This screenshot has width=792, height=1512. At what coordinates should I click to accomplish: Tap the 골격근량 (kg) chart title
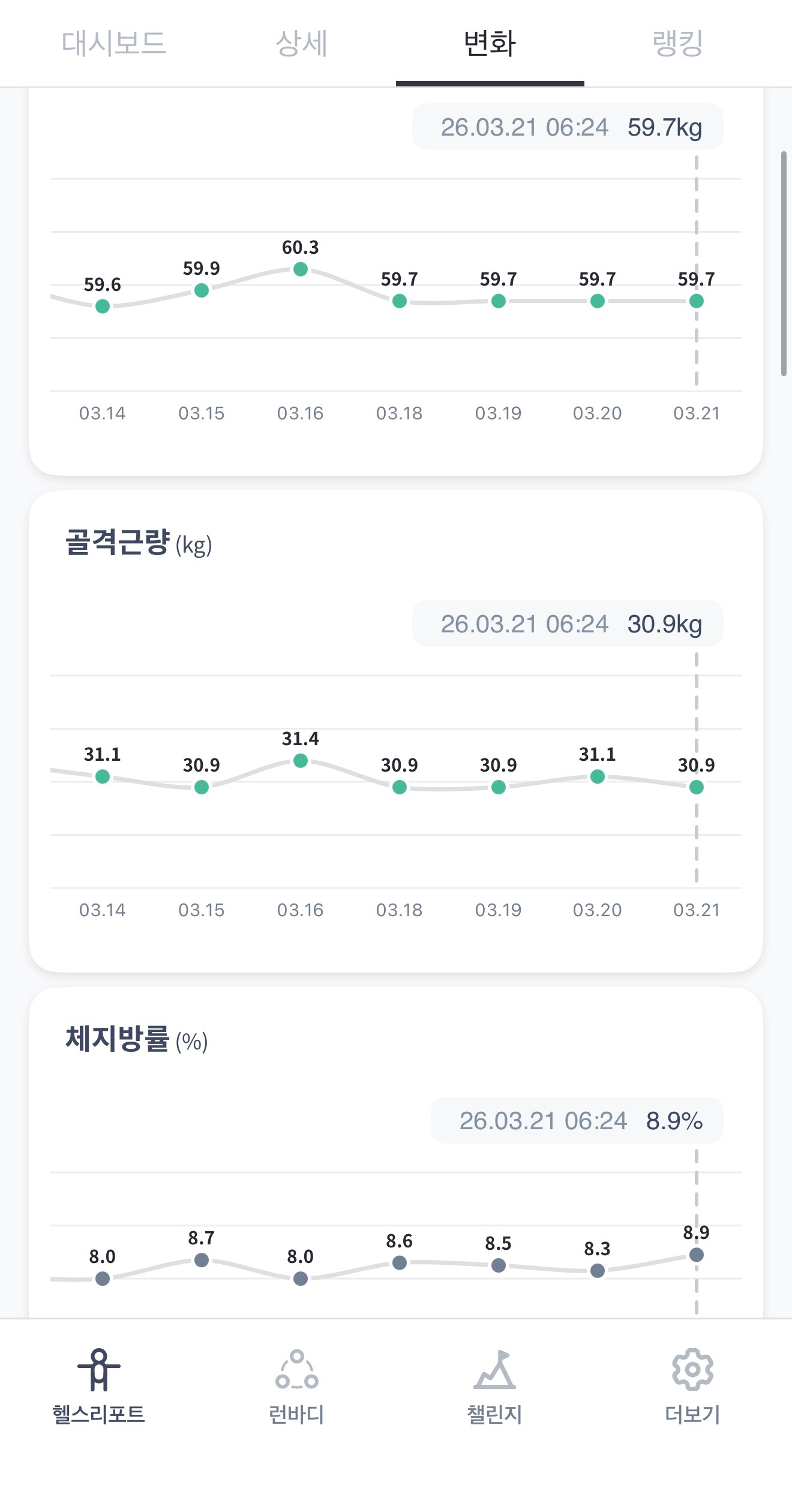pos(139,543)
